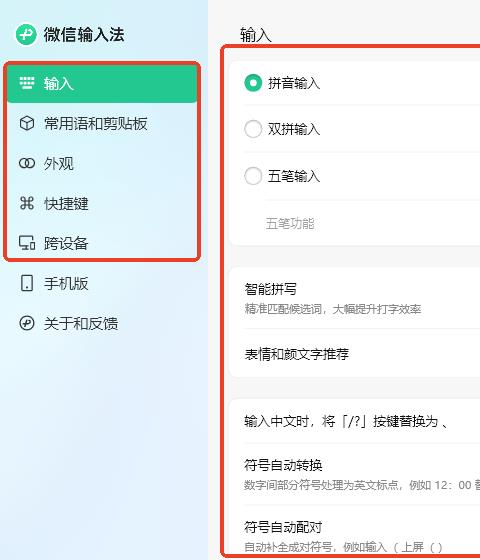The width and height of the screenshot is (480, 560).
Task: Go to the 跨设备 section
Action: 102,243
